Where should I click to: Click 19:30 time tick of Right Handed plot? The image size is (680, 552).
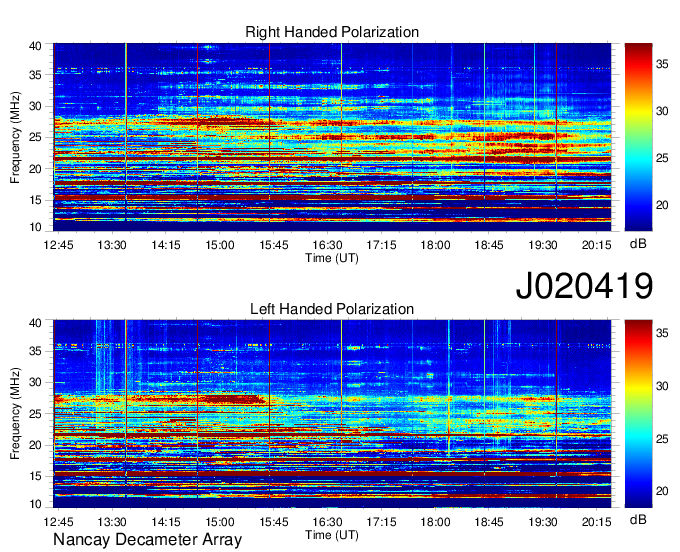[x=543, y=245]
